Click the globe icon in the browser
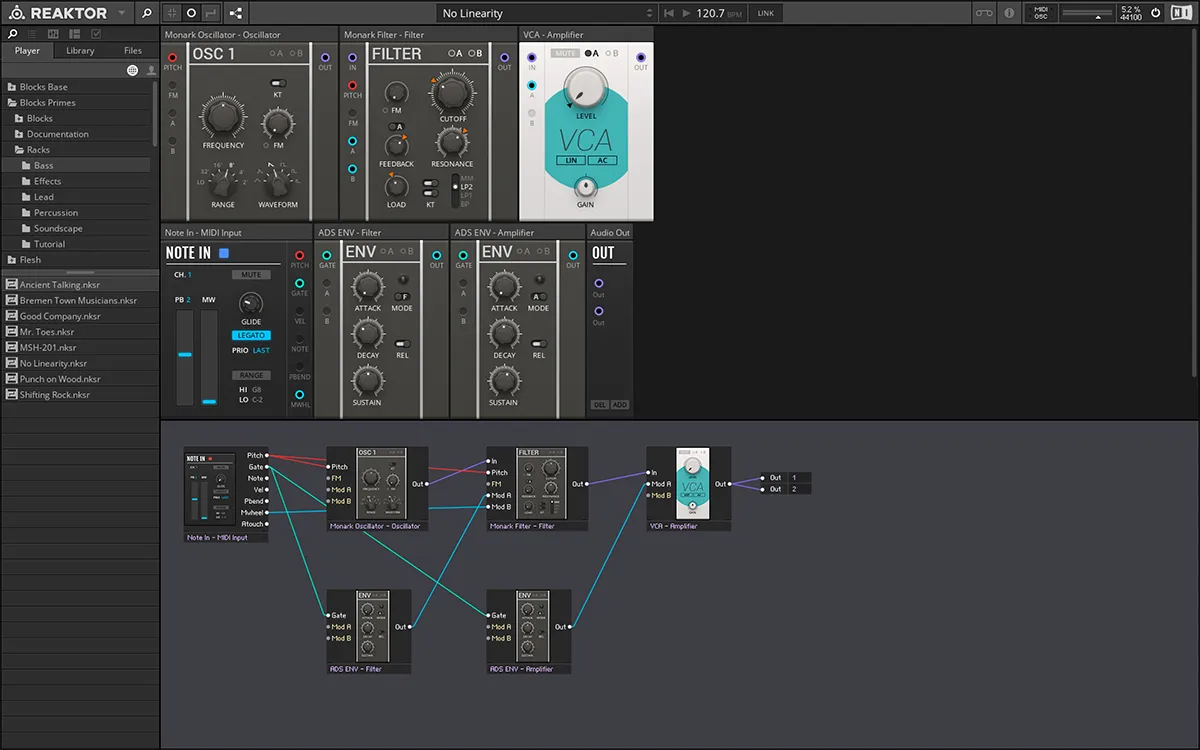The height and width of the screenshot is (750, 1200). 133,70
